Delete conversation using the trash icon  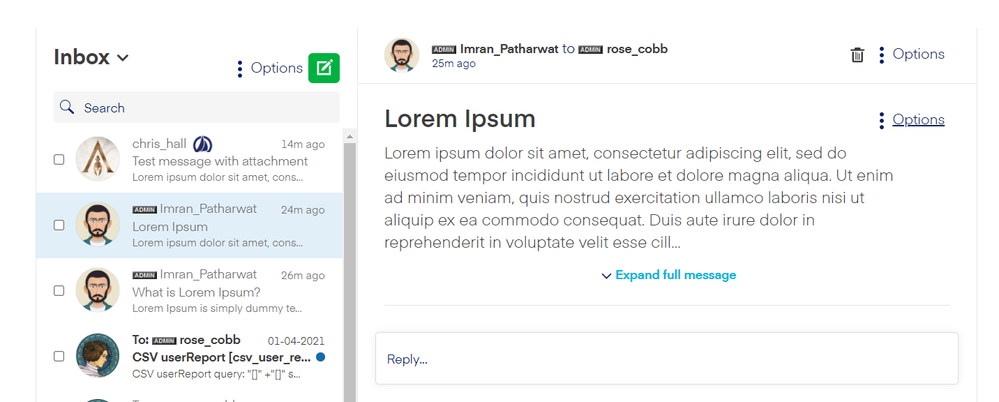(x=857, y=55)
